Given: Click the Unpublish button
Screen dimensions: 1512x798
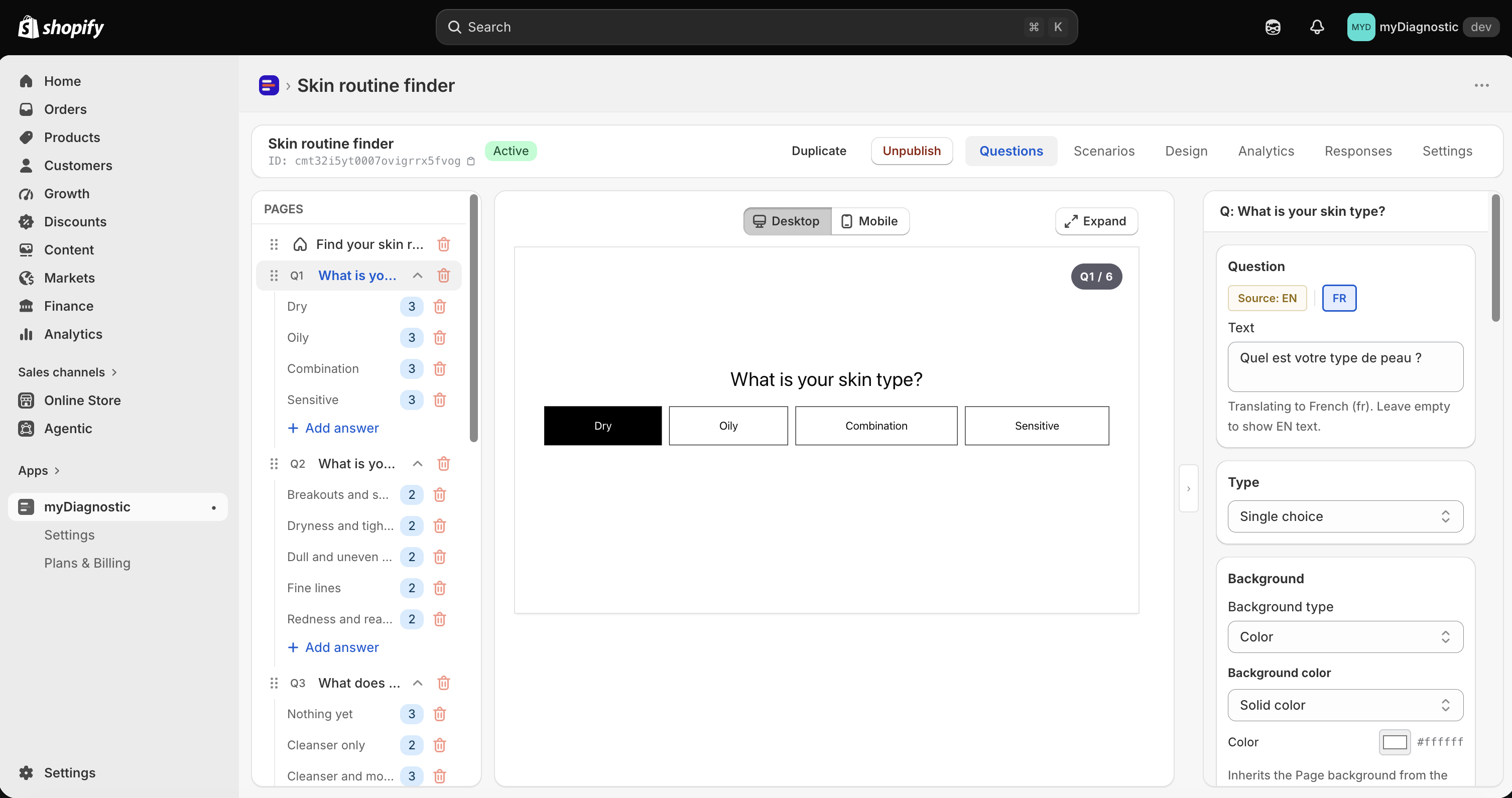Looking at the screenshot, I should (912, 151).
